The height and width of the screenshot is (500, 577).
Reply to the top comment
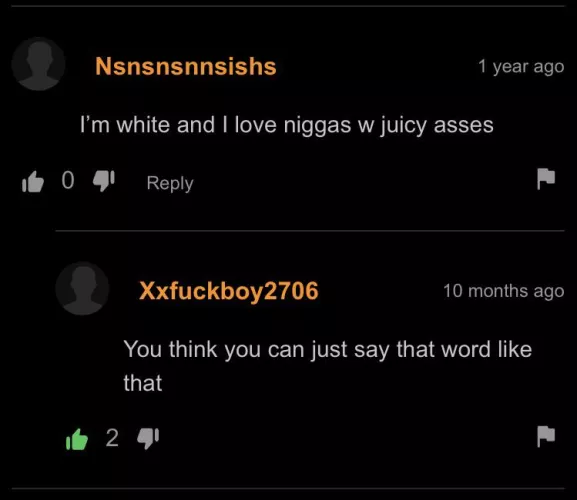(x=170, y=183)
